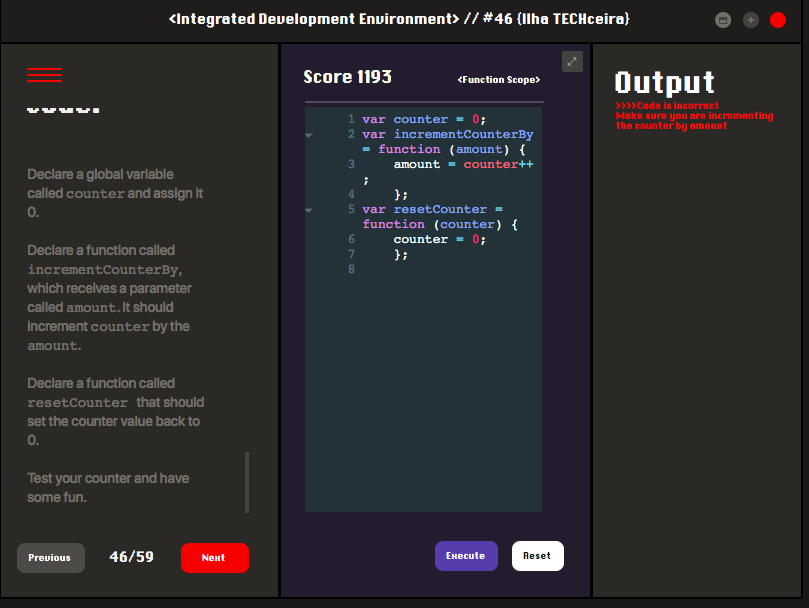
Task: Click line number 3 in gutter
Action: click(x=351, y=164)
